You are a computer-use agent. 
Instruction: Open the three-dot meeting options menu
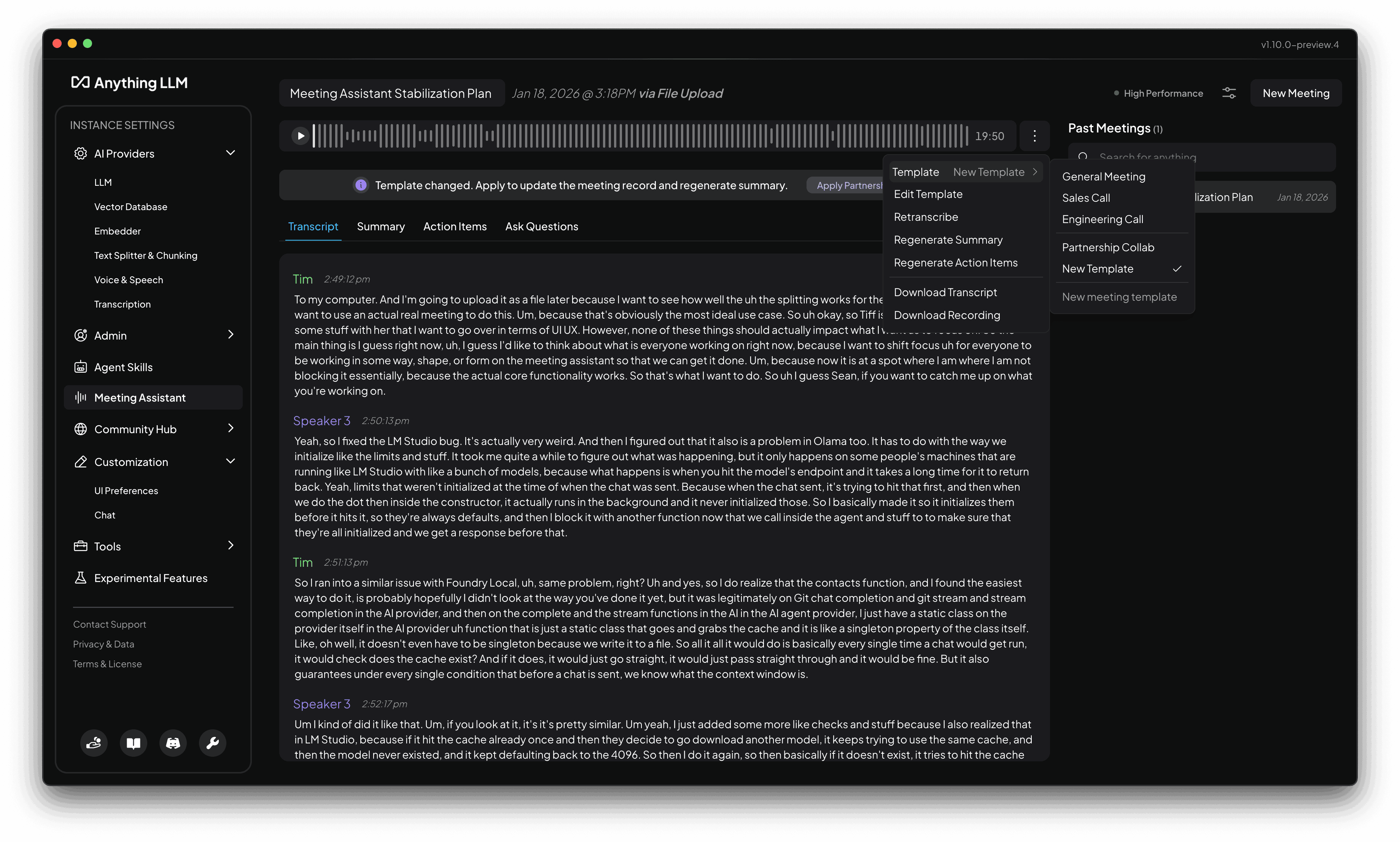[x=1034, y=136]
